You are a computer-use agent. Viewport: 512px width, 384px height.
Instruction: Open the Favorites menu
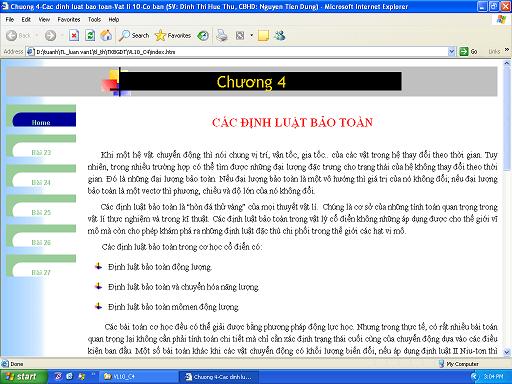click(x=69, y=20)
